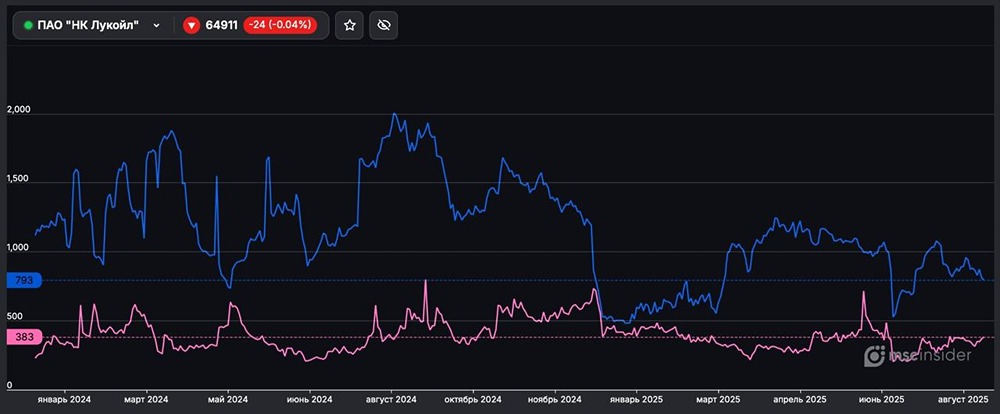Viewport: 1000px width, 414px height.
Task: Click the 64911 value
Action: (222, 26)
